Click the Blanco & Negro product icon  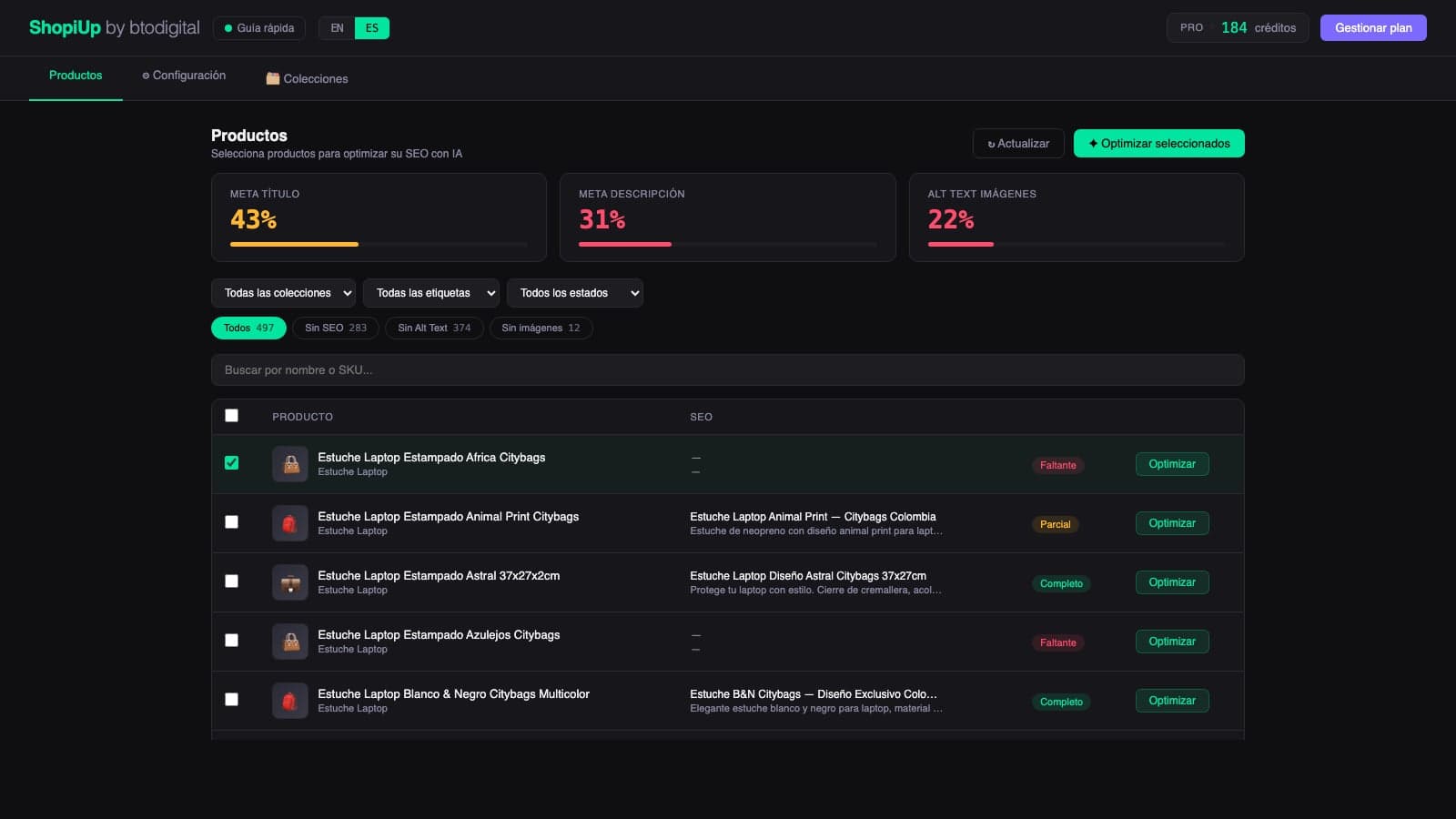[290, 701]
